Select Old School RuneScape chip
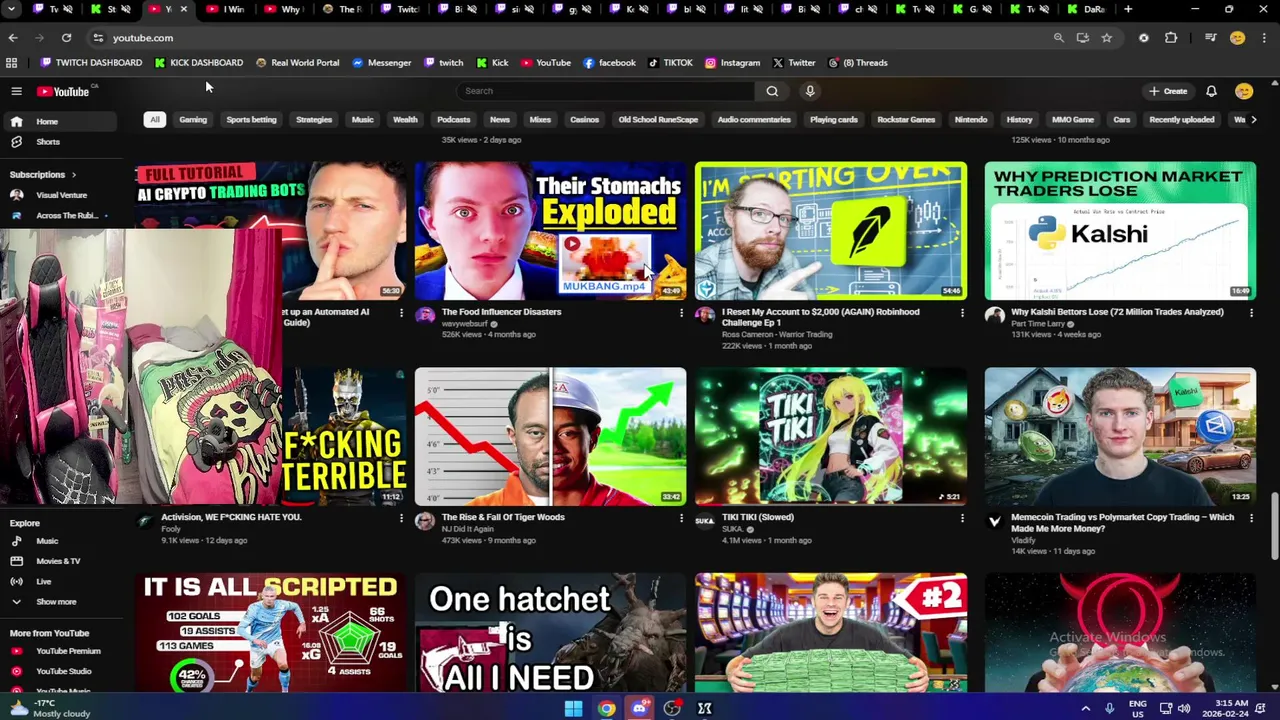The image size is (1280, 720). (658, 120)
